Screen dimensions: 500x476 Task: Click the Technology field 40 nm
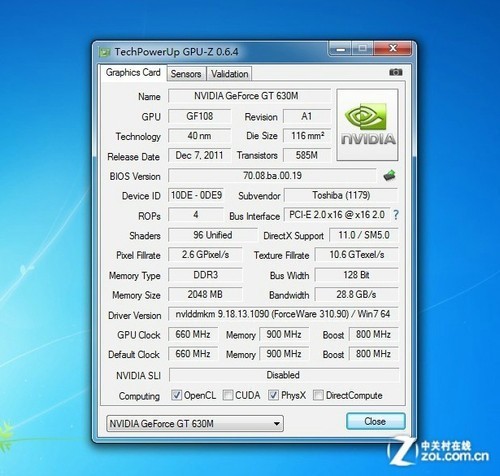pyautogui.click(x=199, y=136)
